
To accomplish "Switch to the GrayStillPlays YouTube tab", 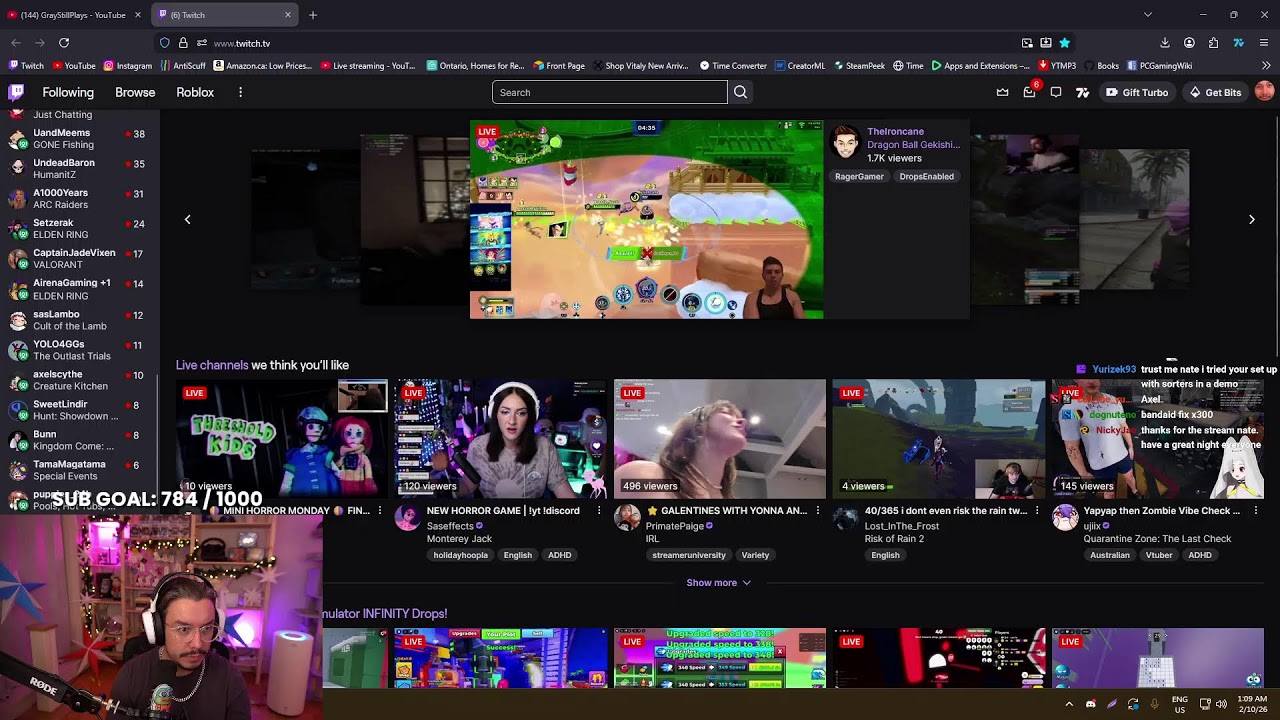I will (x=75, y=15).
